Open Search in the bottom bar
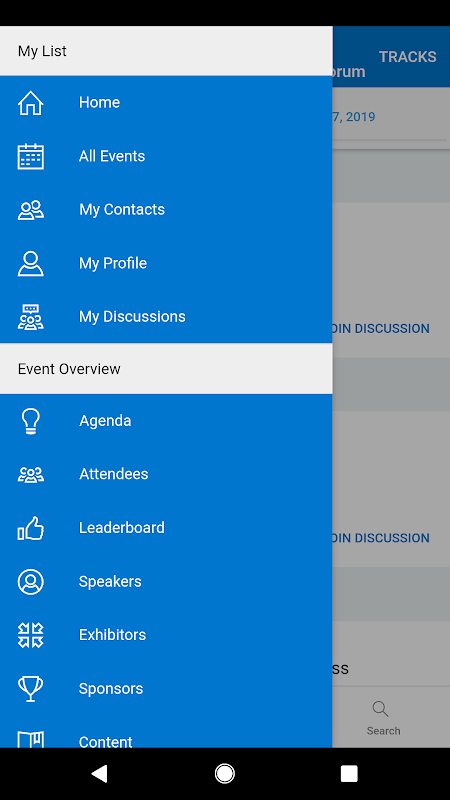This screenshot has height=800, width=450. pos(383,718)
